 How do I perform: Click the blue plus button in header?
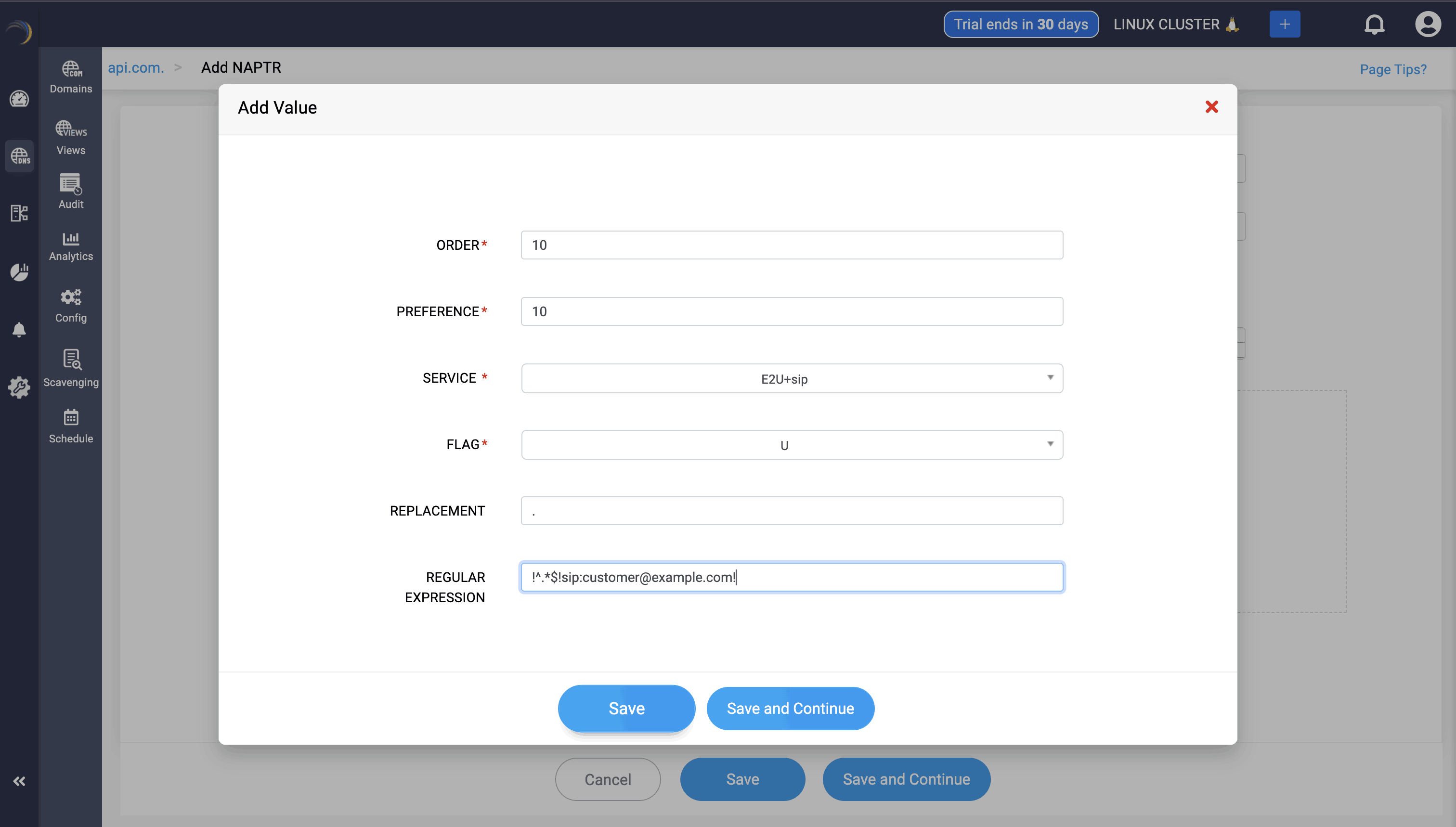pyautogui.click(x=1284, y=25)
